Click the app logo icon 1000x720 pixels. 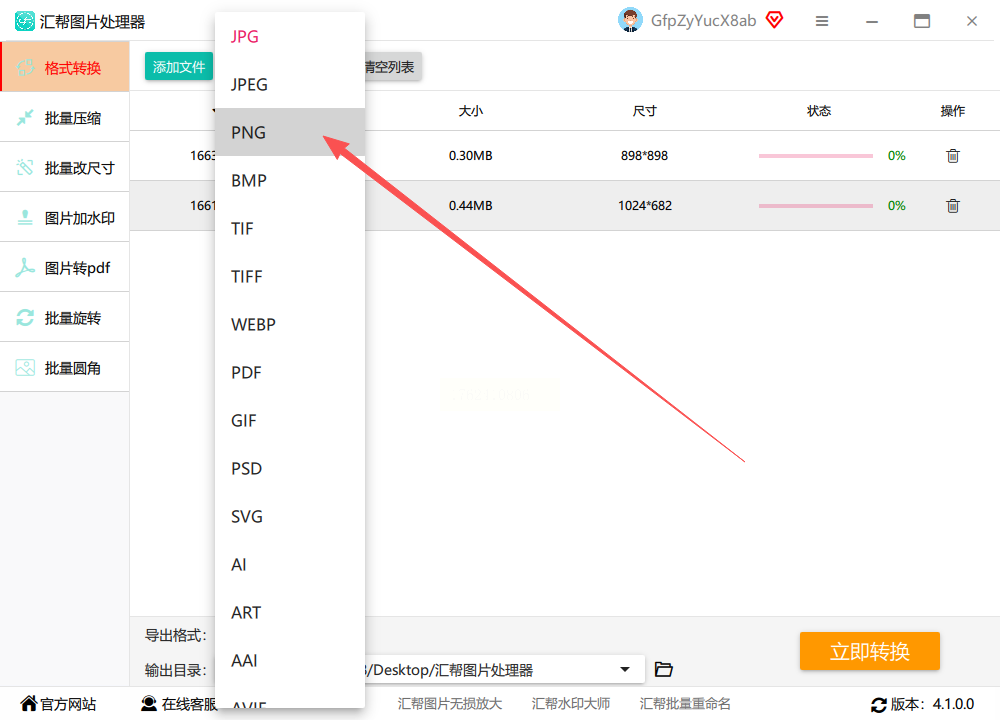(25, 21)
